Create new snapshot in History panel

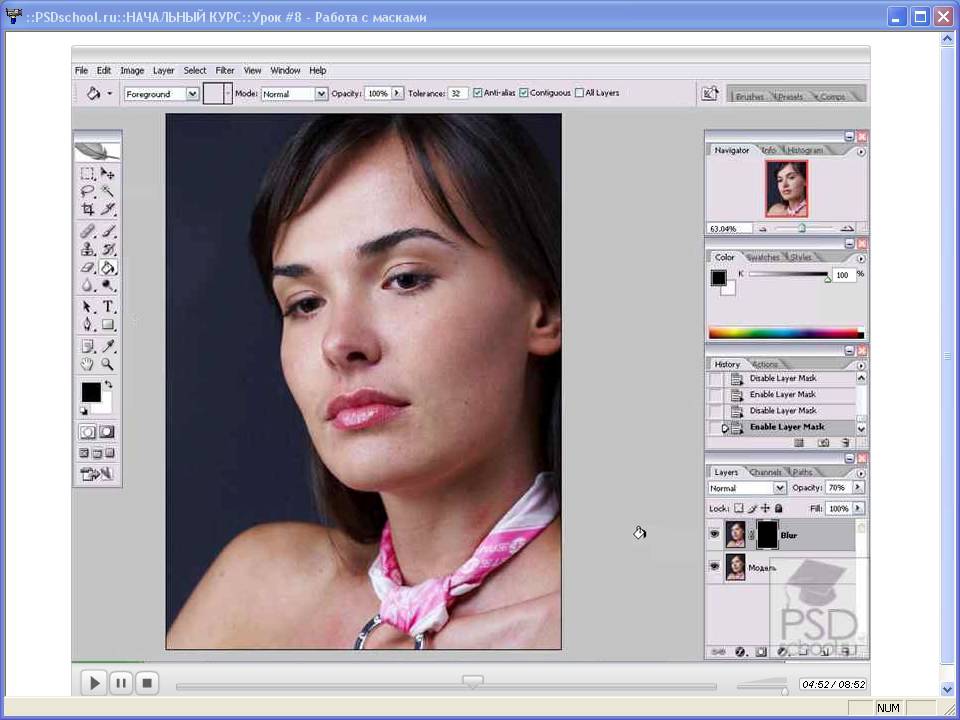[823, 443]
